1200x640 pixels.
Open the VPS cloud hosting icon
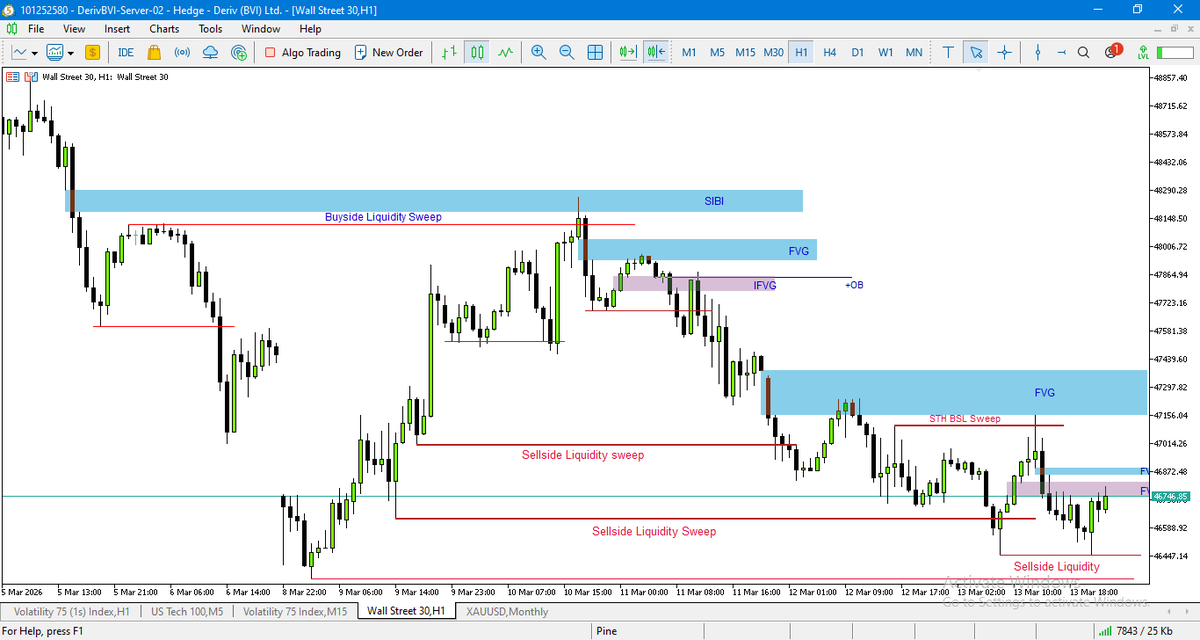point(211,52)
